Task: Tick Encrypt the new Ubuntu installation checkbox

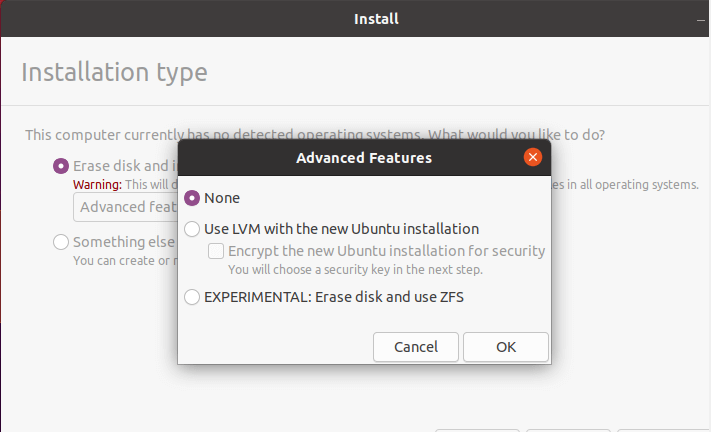Action: tap(216, 251)
